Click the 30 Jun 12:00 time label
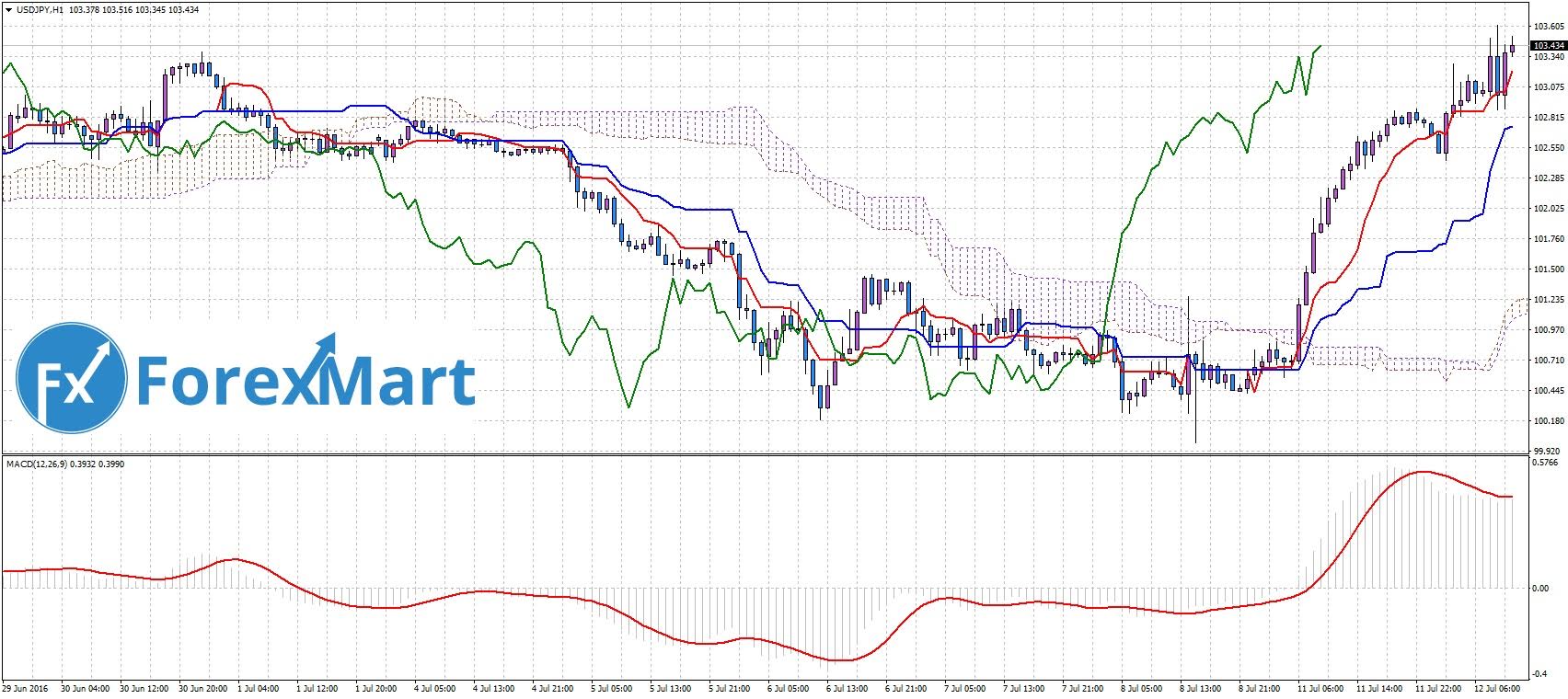Image resolution: width=1568 pixels, height=699 pixels. point(144,688)
